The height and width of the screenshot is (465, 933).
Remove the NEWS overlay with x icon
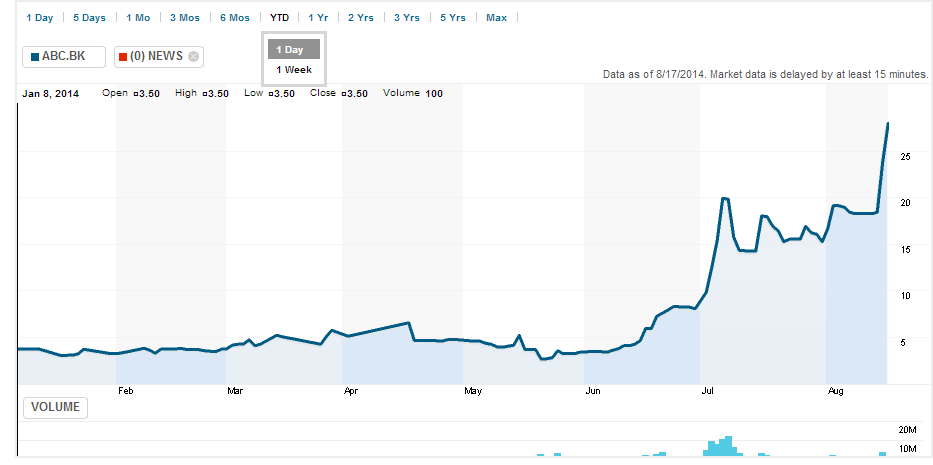[x=193, y=57]
